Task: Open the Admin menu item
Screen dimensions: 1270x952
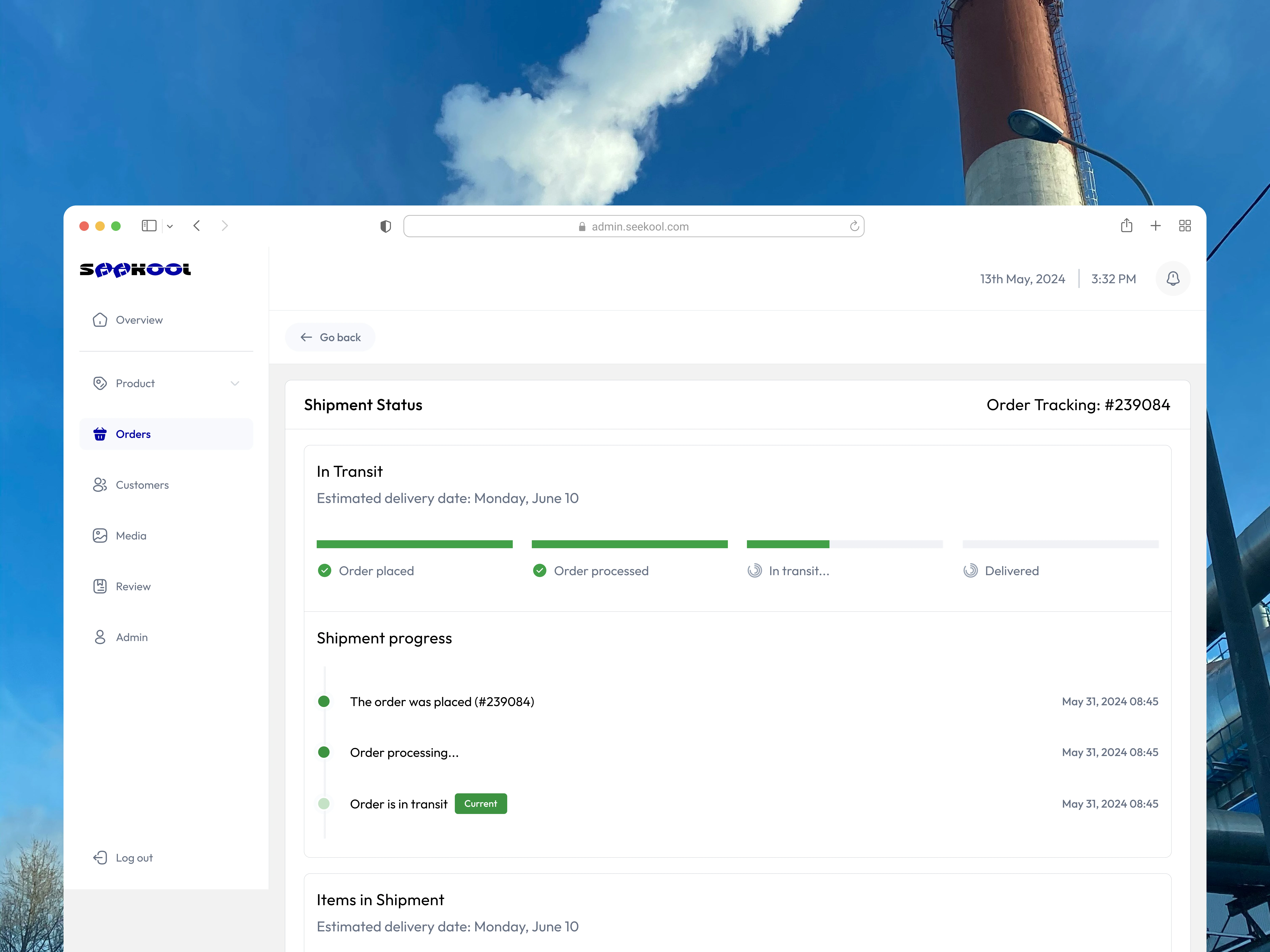Action: (166, 637)
